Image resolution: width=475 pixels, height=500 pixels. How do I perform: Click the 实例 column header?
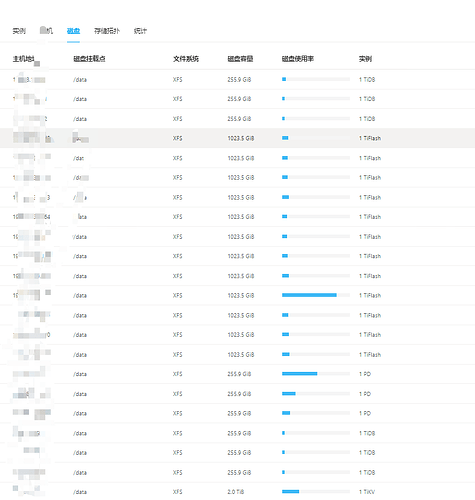point(365,59)
